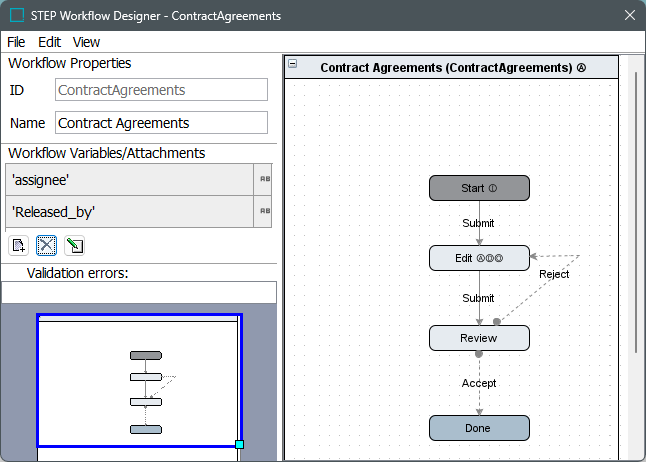This screenshot has height=462, width=646.
Task: Open the File menu
Action: click(16, 42)
